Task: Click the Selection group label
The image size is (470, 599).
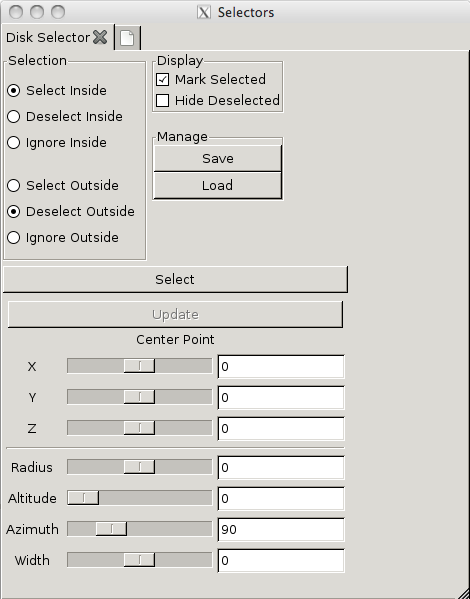Action: 37,61
